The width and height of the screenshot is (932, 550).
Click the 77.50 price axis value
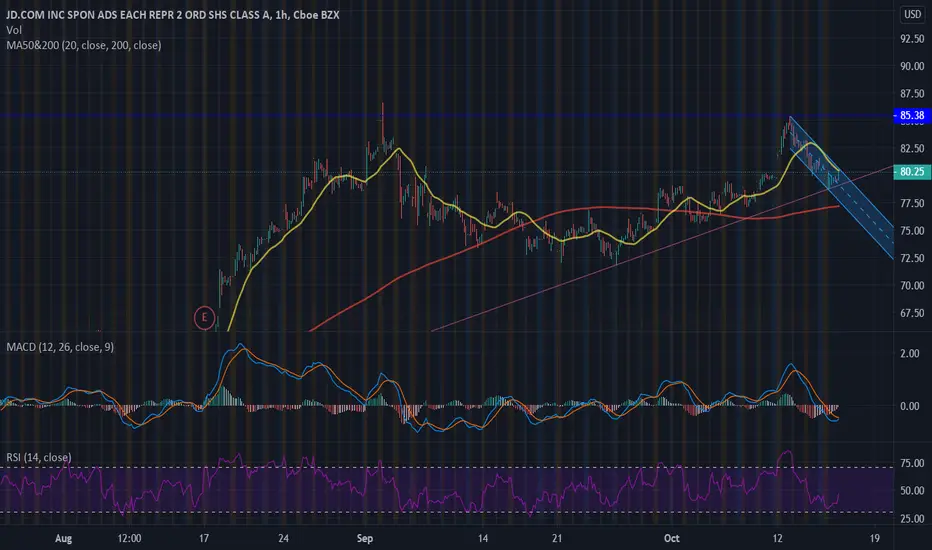(912, 203)
